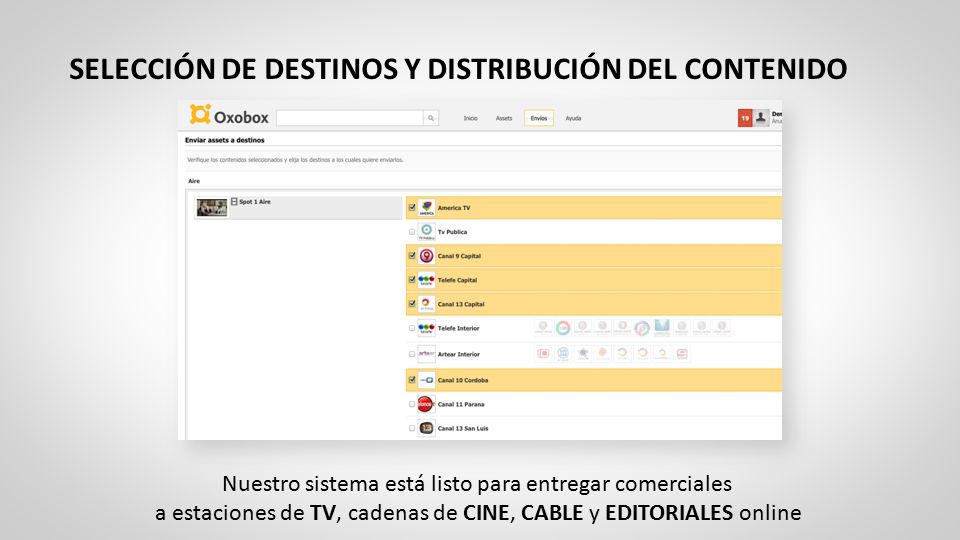Viewport: 960px width, 540px height.
Task: Click the 'Artear Interior' label
Action: pyautogui.click(x=459, y=354)
